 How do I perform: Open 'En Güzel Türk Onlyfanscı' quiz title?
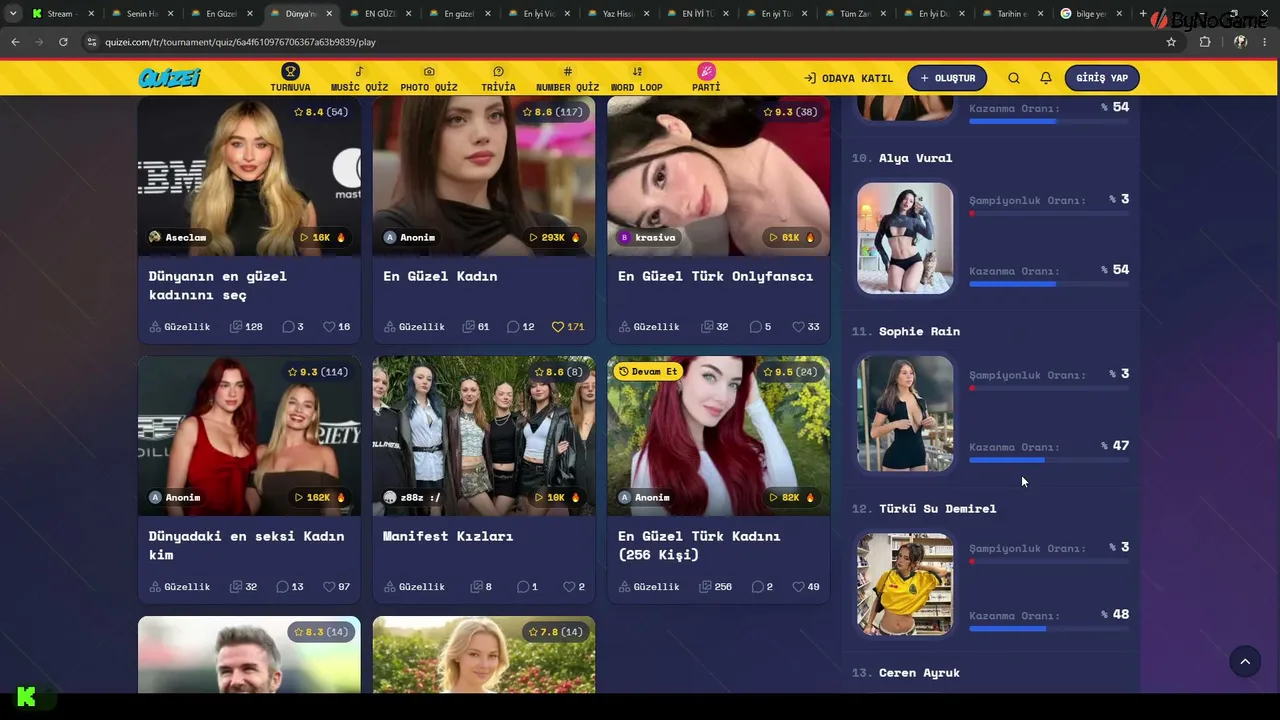click(715, 276)
